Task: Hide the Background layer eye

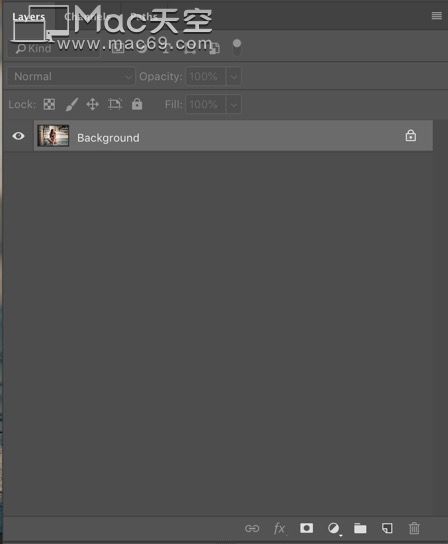Action: [x=18, y=136]
